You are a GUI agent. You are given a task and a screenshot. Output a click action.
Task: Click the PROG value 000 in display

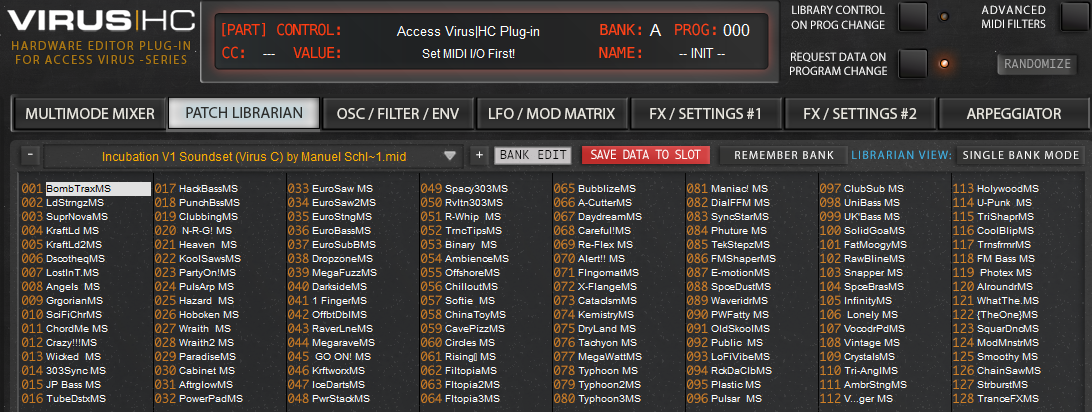tap(736, 31)
